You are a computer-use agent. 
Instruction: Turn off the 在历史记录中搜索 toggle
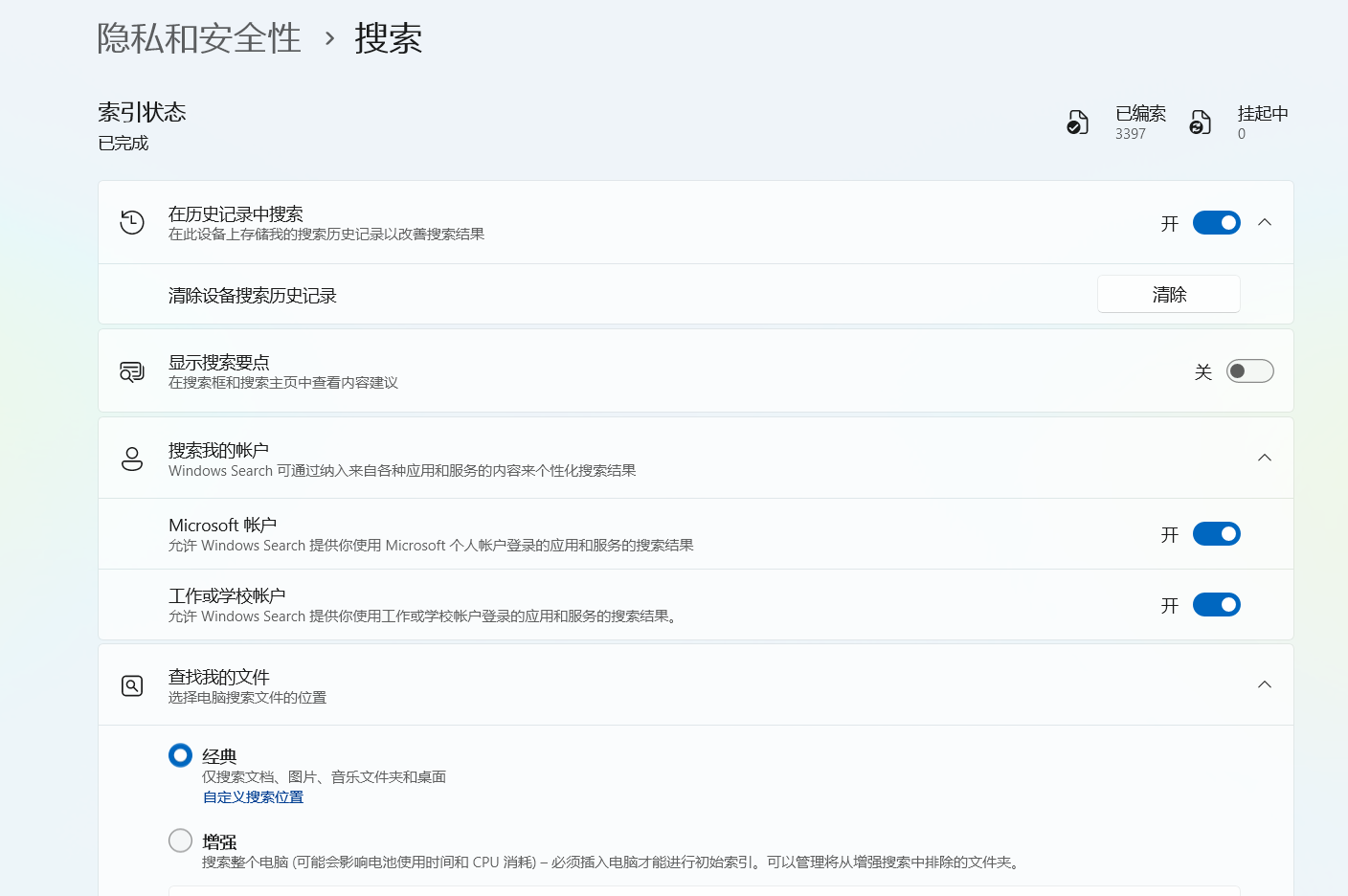tap(1217, 223)
